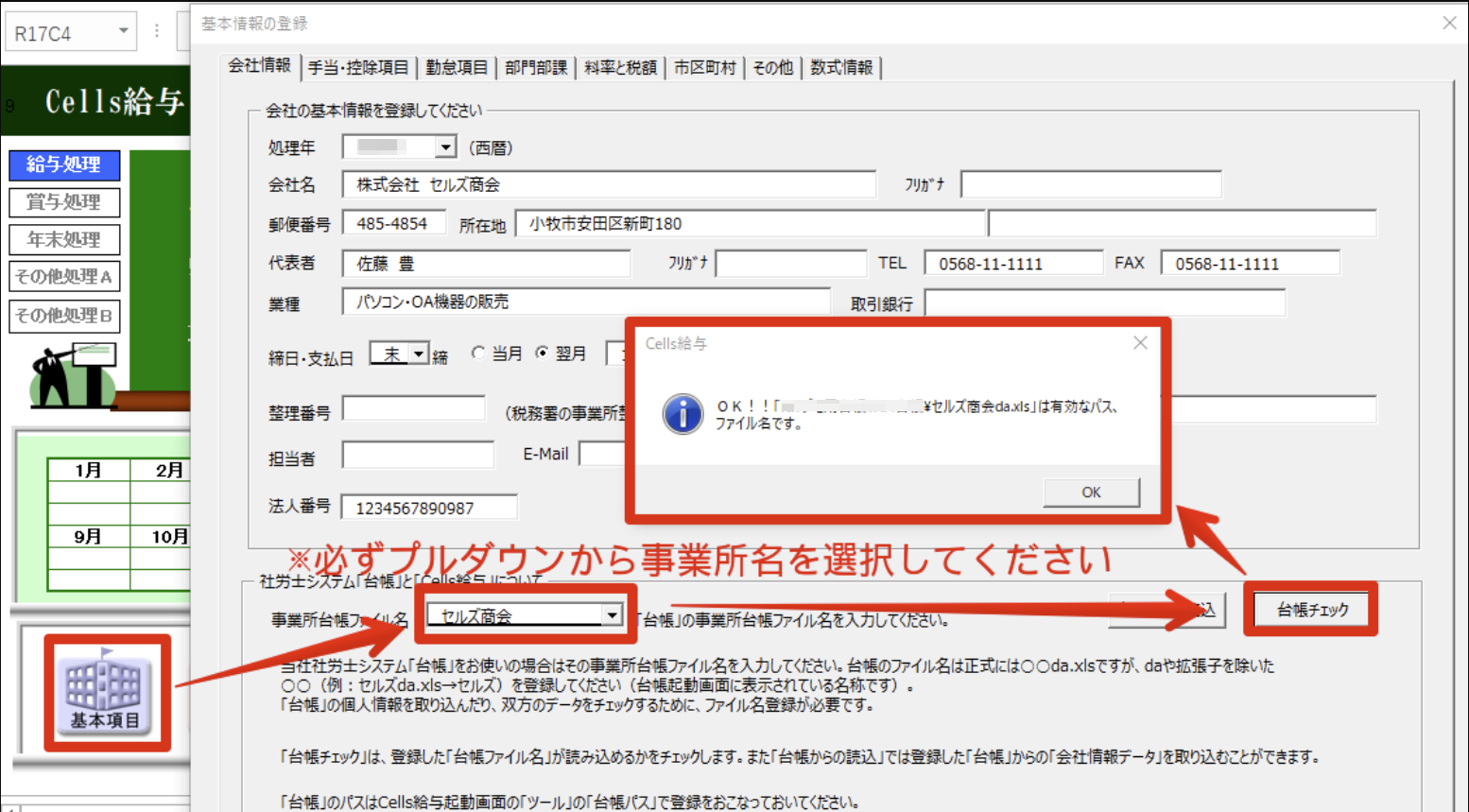This screenshot has width=1469, height=812.
Task: Click the 台帳チェック button
Action: 1312,610
